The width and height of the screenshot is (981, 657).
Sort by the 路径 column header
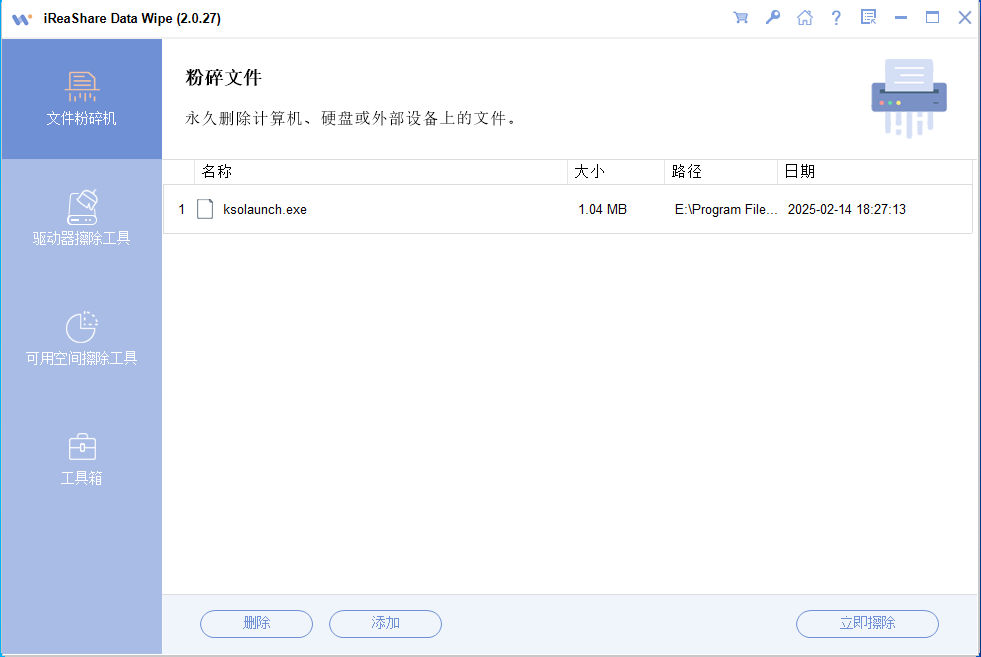(721, 171)
